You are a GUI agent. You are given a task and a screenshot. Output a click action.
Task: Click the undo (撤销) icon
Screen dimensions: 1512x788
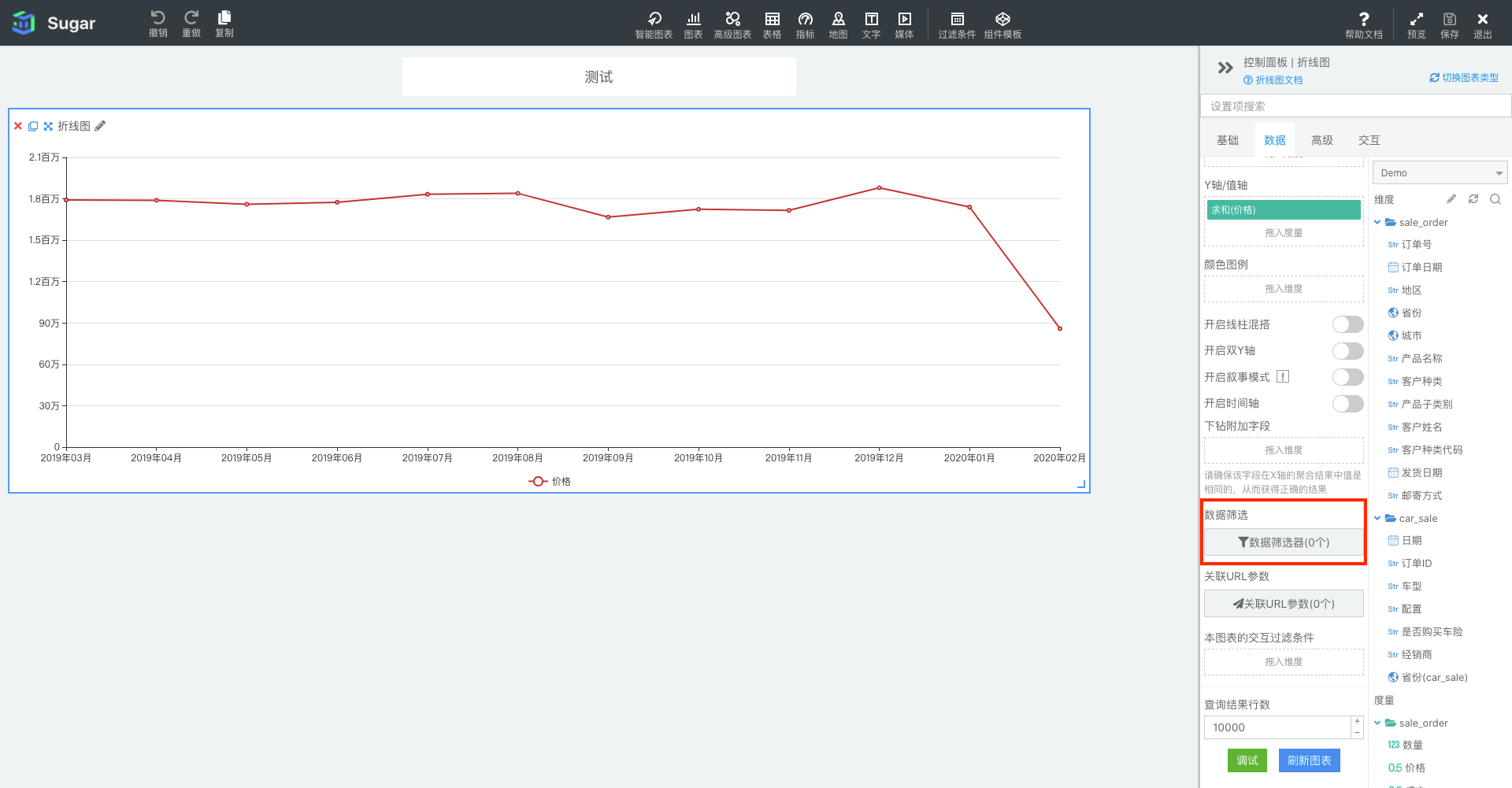pyautogui.click(x=157, y=18)
